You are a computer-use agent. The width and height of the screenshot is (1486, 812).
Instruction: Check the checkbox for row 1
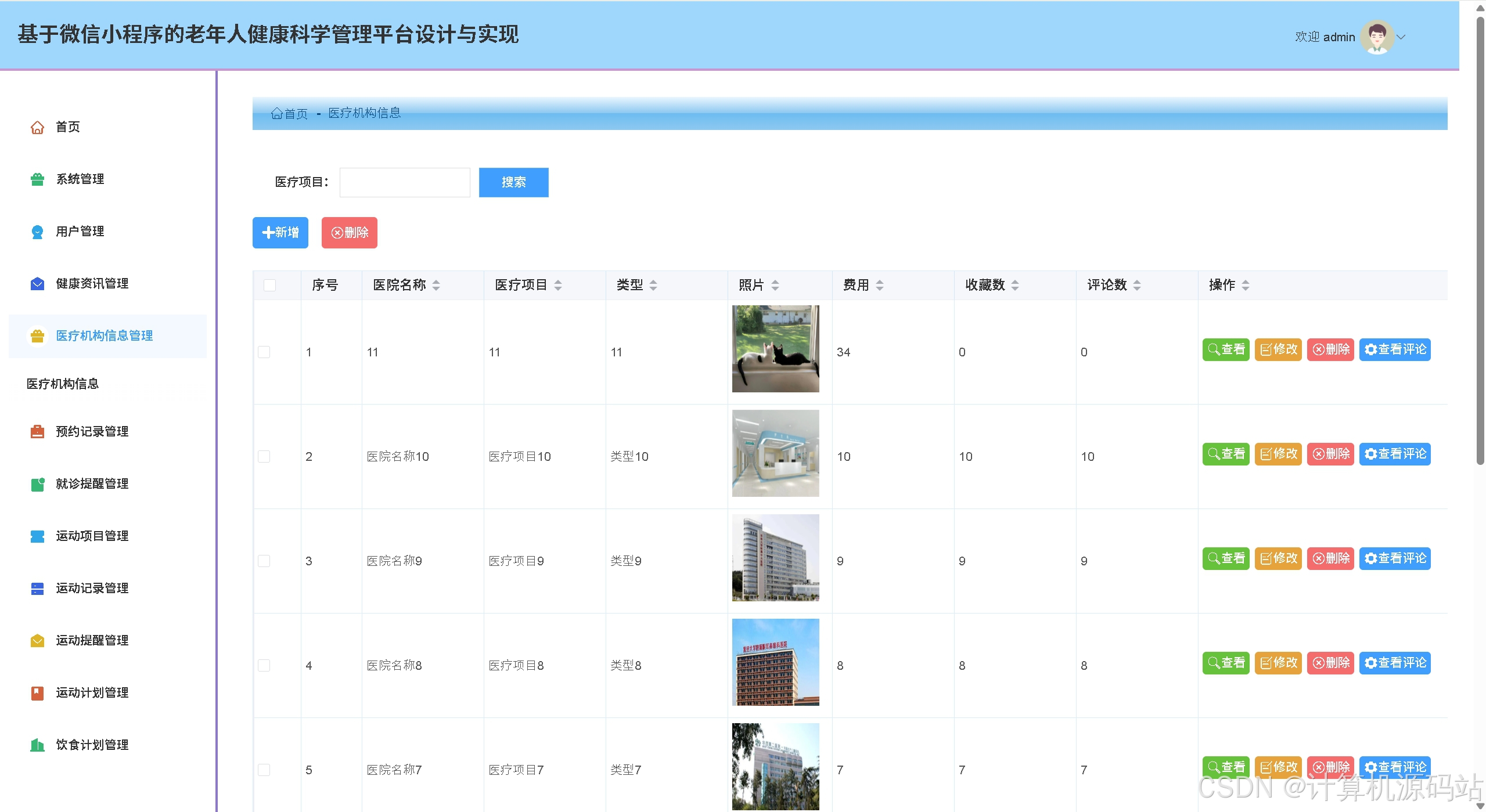(264, 352)
